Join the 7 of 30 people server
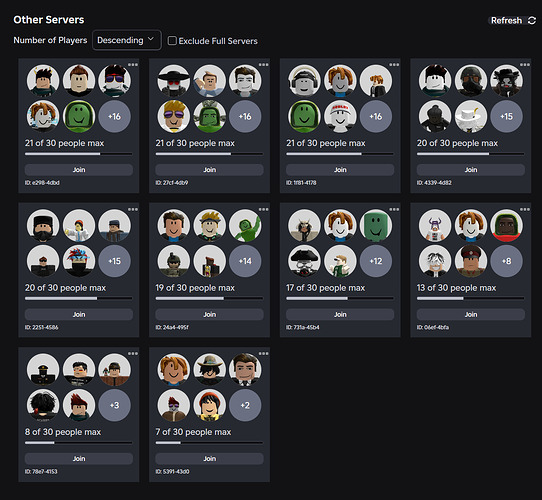This screenshot has height=500, width=542. [209, 459]
